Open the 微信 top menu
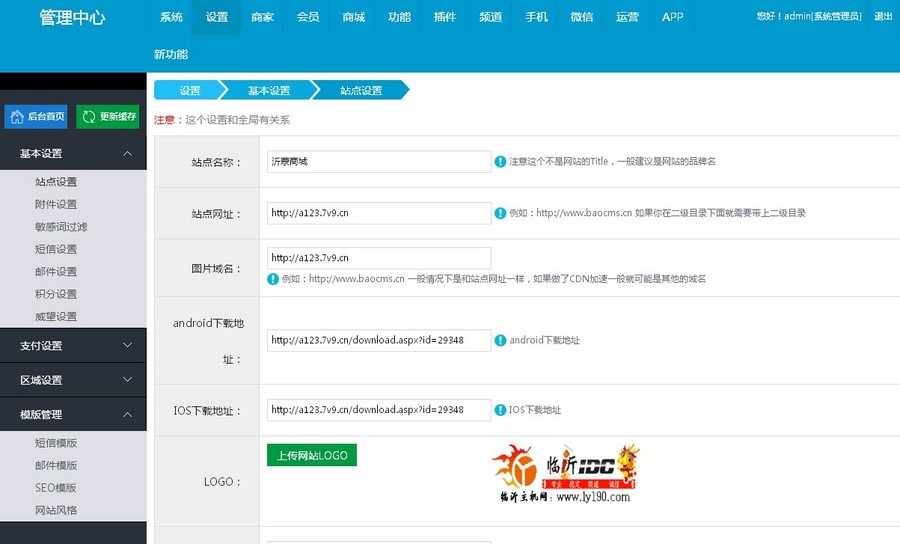This screenshot has width=900, height=544. coord(581,17)
